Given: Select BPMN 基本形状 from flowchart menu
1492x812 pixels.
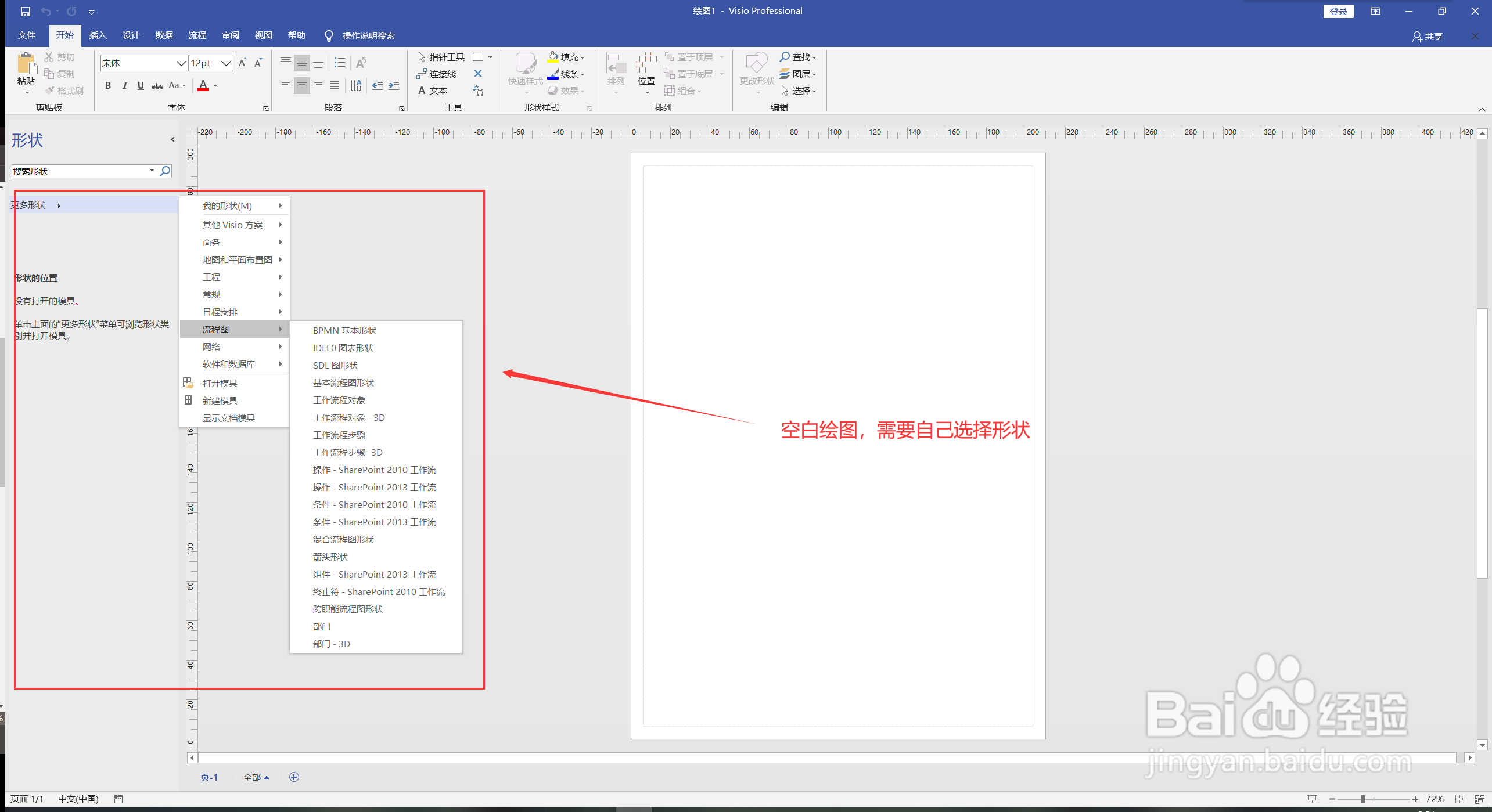Looking at the screenshot, I should pyautogui.click(x=344, y=330).
